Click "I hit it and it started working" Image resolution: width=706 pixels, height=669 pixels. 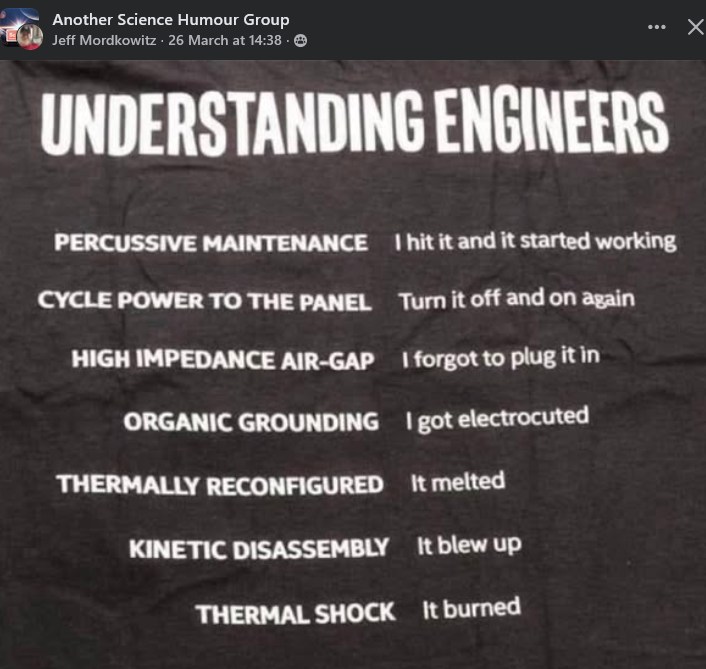535,241
